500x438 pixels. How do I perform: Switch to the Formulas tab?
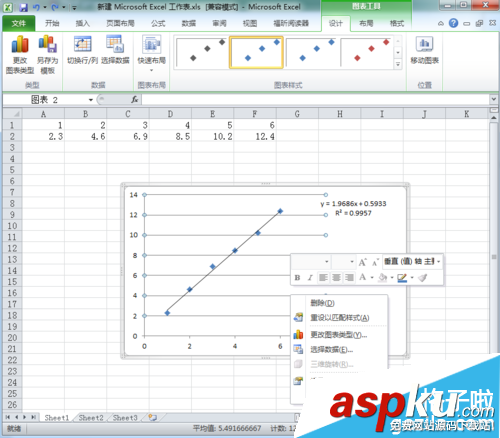coord(158,23)
